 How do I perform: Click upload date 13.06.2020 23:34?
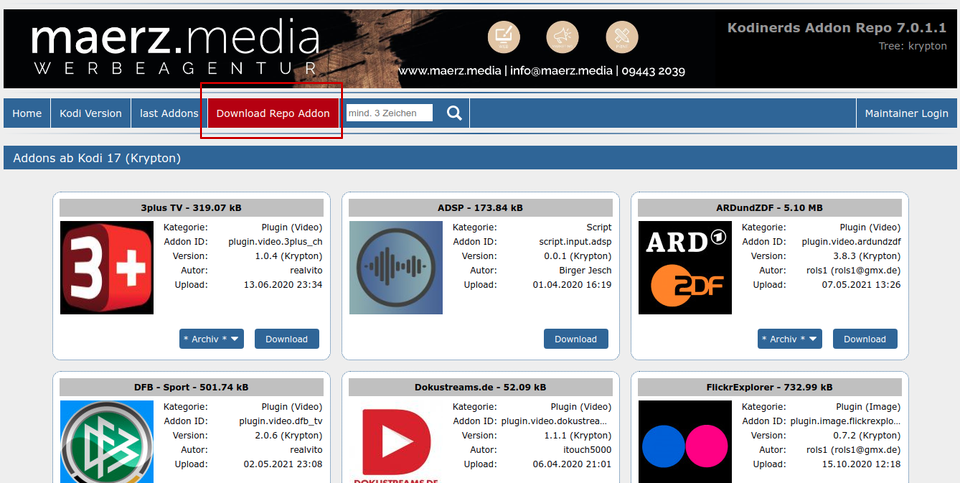pos(283,285)
